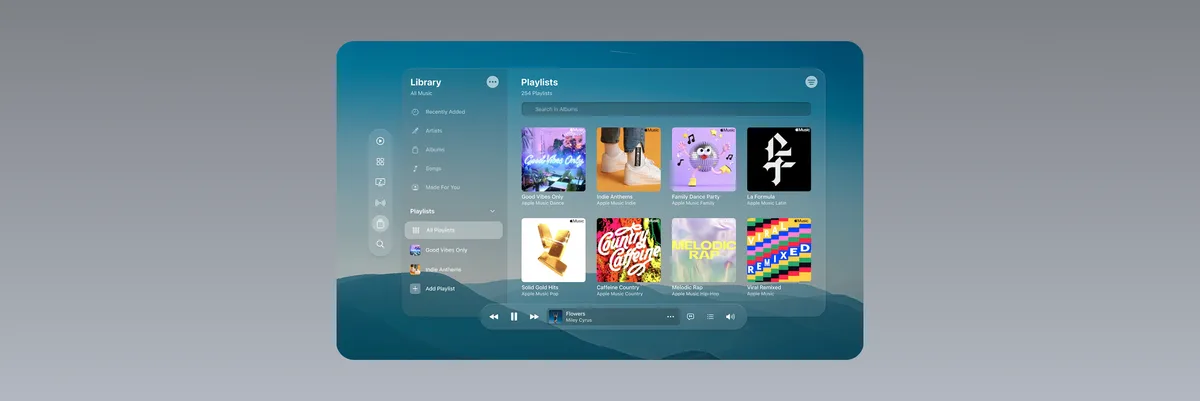The height and width of the screenshot is (401, 1200).
Task: Open more options for the Flowers track
Action: click(x=671, y=316)
